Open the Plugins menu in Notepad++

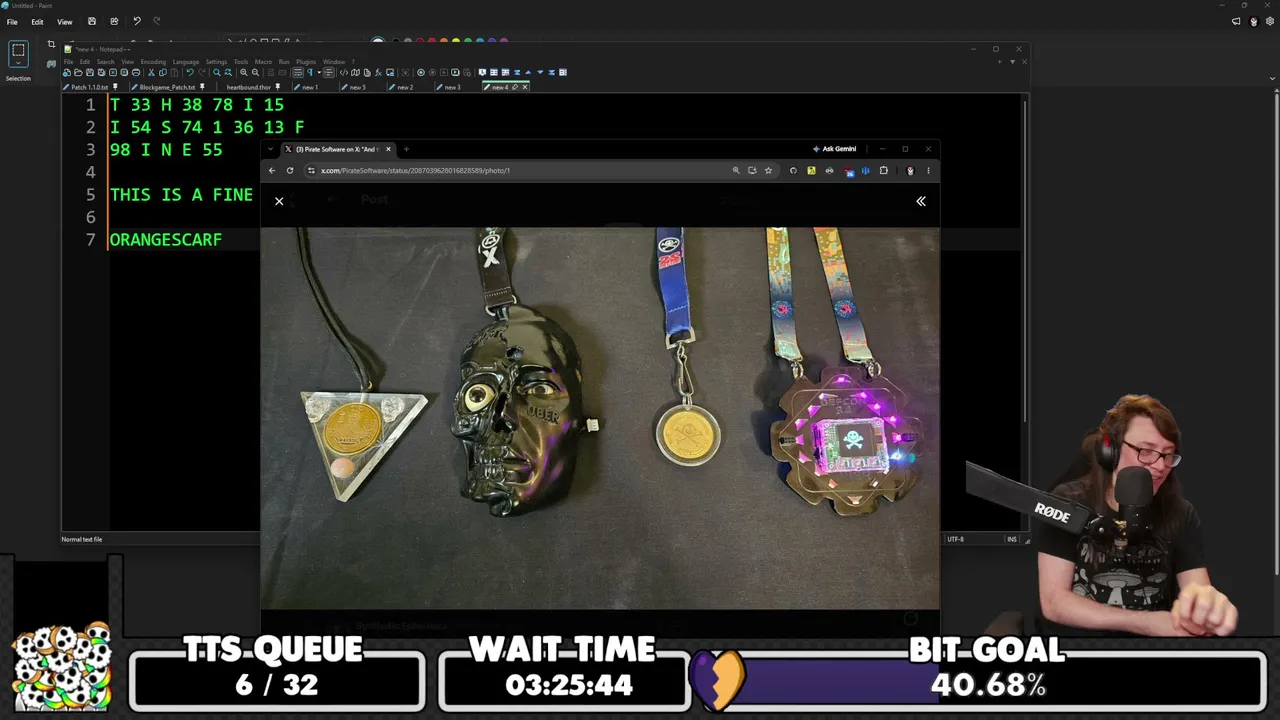point(306,62)
